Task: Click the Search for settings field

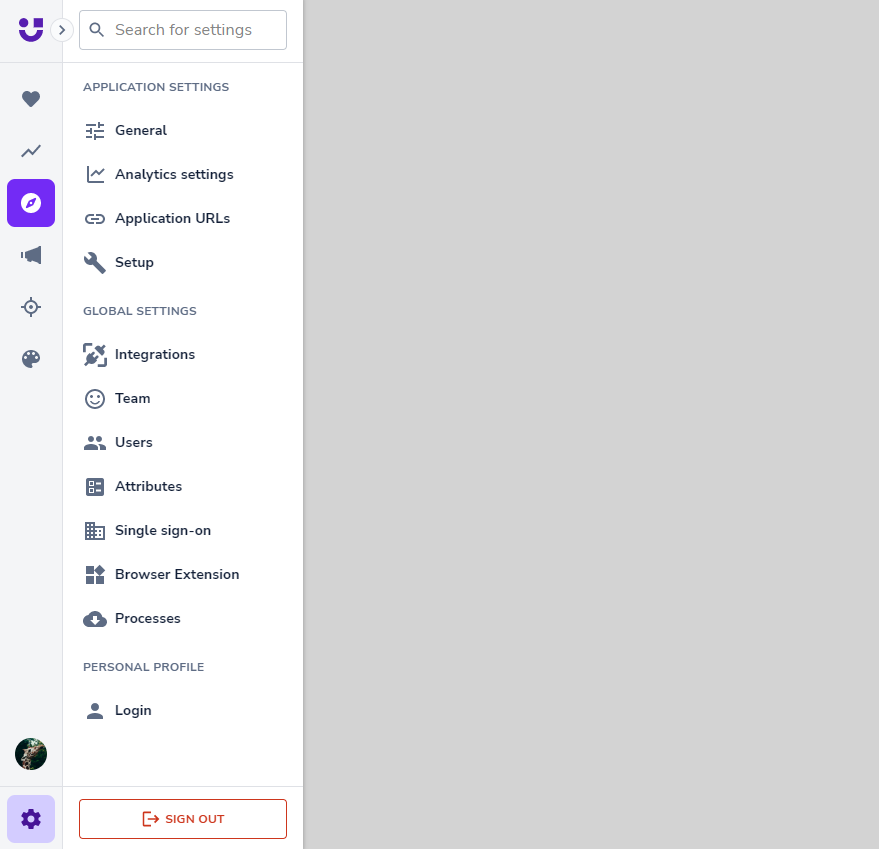Action: (183, 30)
